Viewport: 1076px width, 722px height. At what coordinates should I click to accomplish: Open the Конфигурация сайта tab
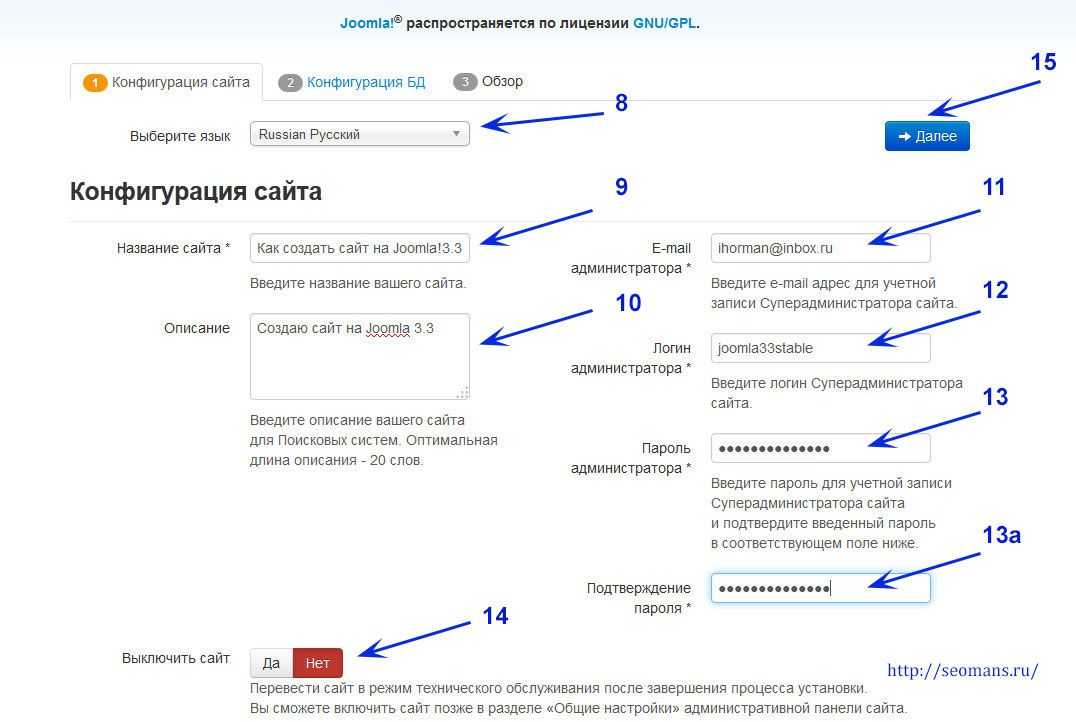point(180,82)
